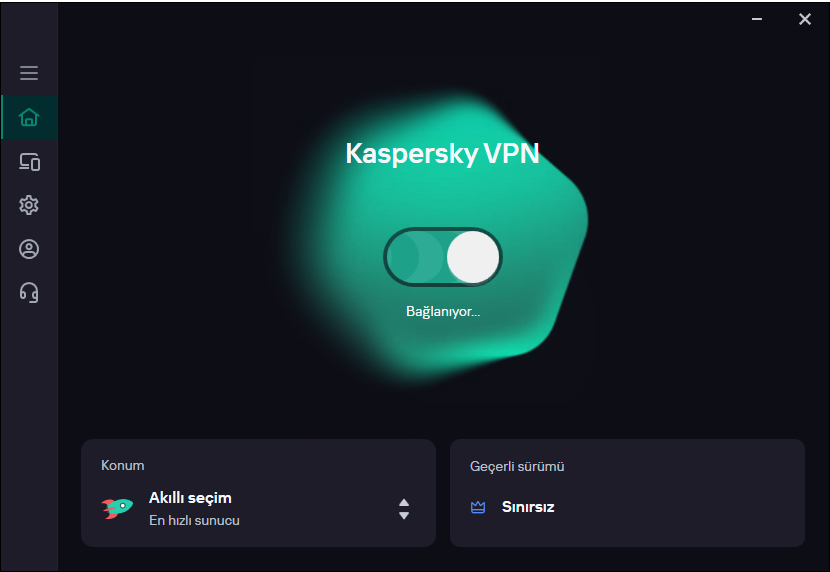830x572 pixels.
Task: Click the white knob of the VPN switch
Action: tap(472, 258)
